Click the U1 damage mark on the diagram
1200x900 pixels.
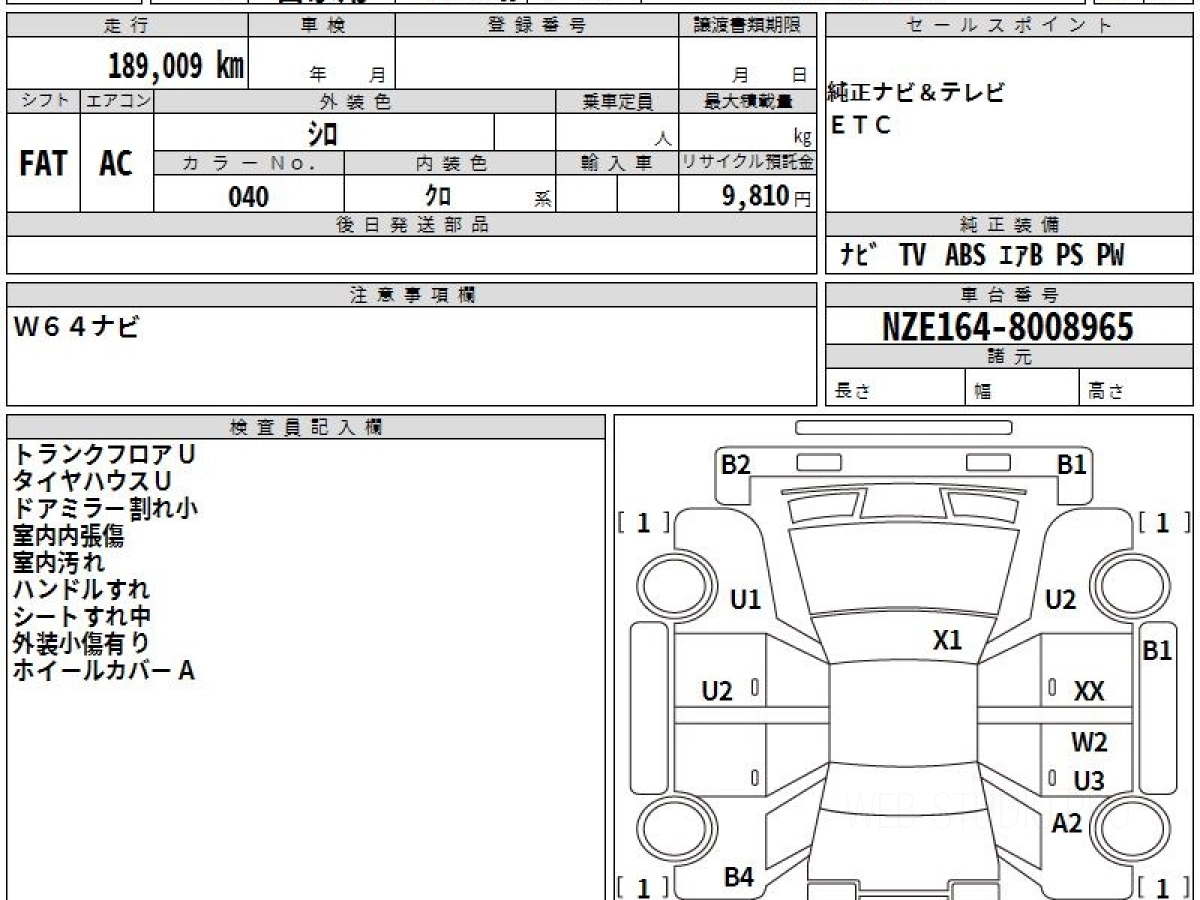[746, 600]
